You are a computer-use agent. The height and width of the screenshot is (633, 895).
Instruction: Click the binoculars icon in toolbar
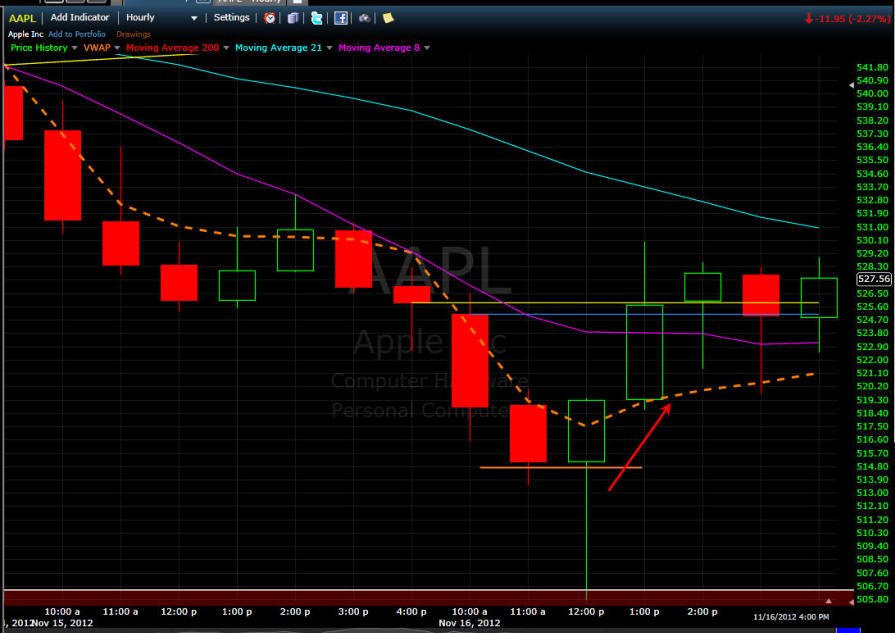(364, 18)
